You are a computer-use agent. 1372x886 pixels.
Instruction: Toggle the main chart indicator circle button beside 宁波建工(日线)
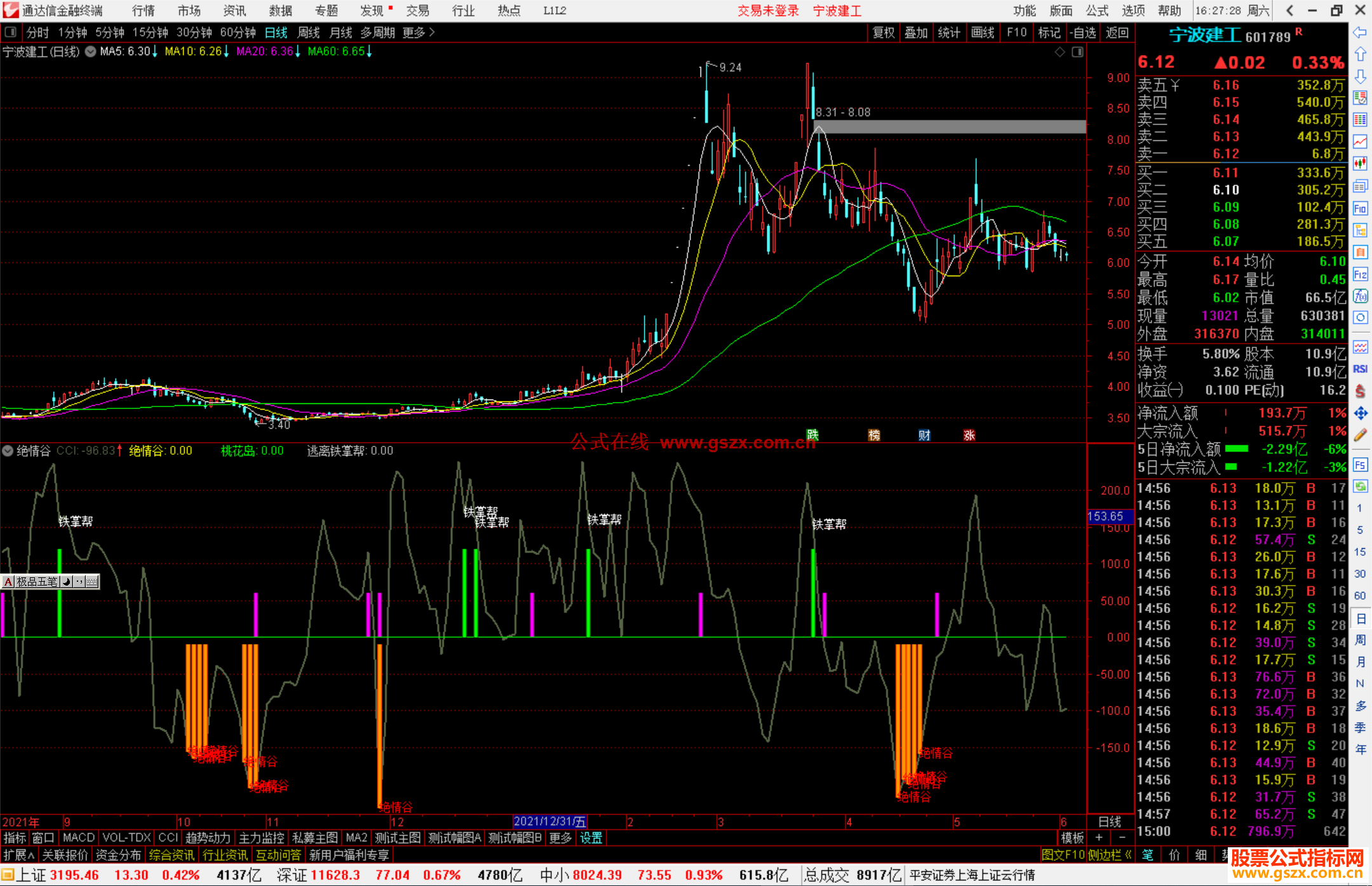click(x=90, y=52)
